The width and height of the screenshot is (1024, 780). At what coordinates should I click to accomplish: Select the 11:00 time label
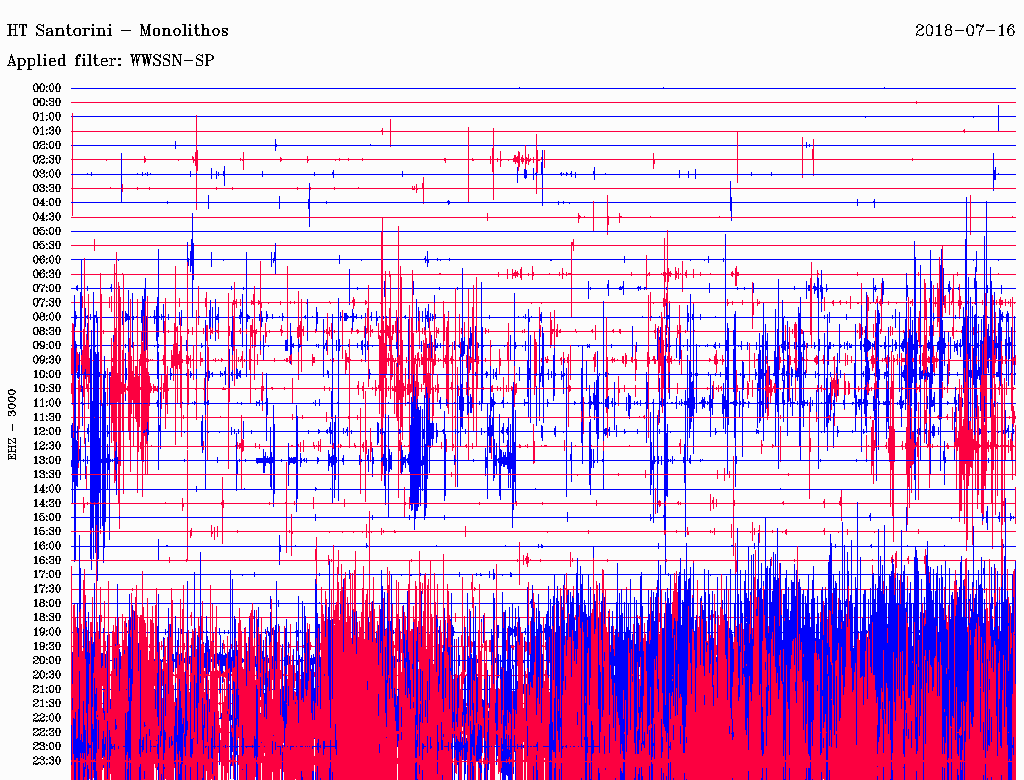(46, 403)
